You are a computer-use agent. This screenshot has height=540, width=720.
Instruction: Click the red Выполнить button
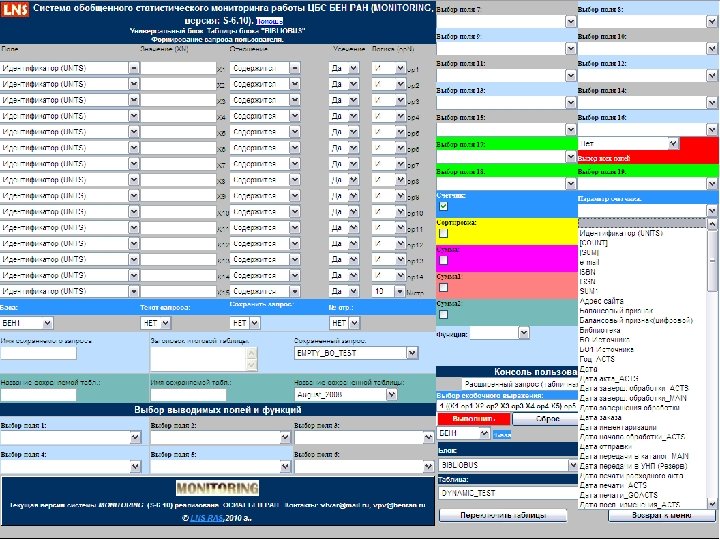point(473,419)
